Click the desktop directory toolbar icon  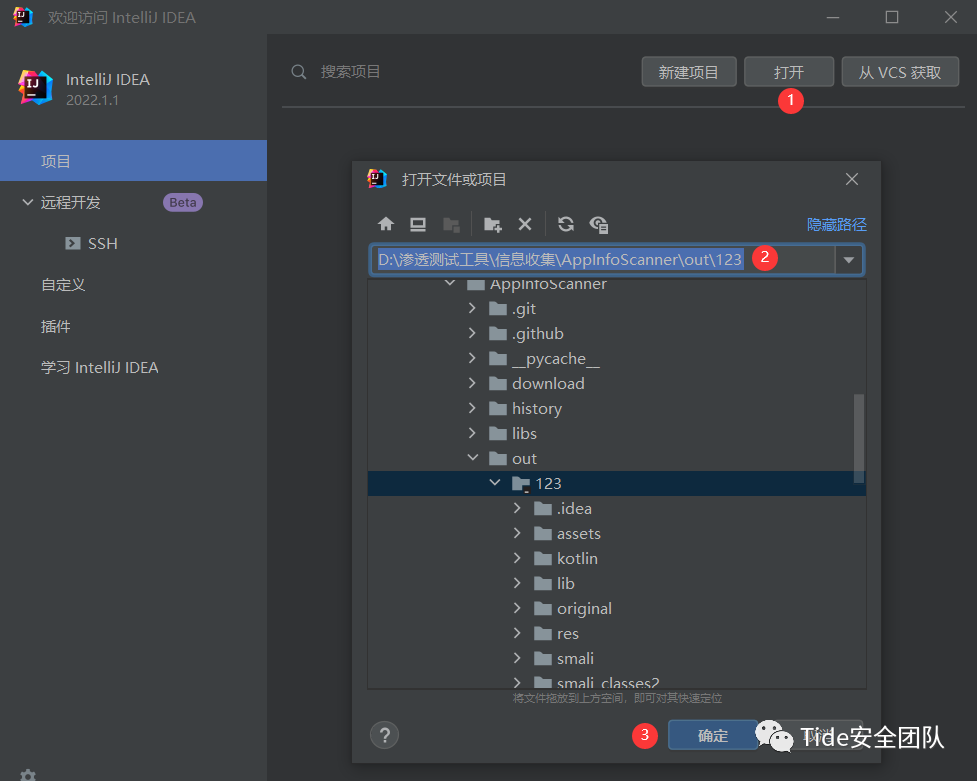click(417, 224)
